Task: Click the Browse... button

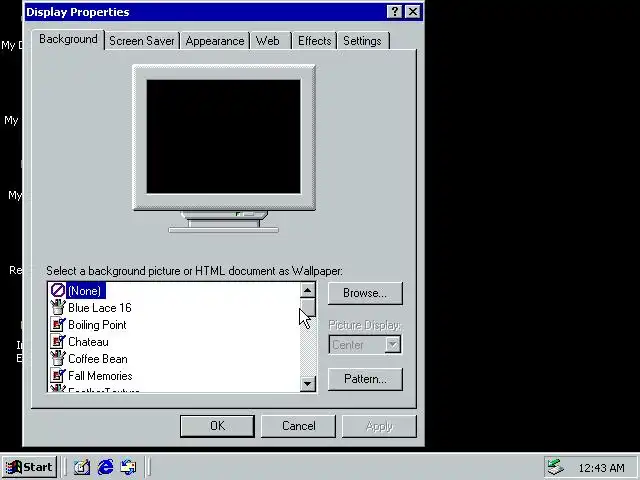Action: click(365, 293)
